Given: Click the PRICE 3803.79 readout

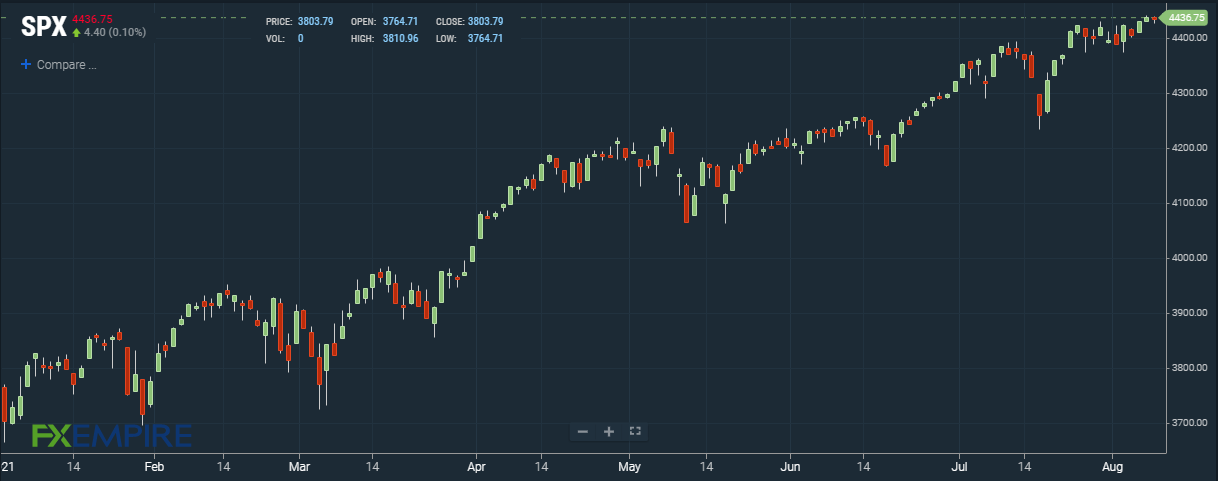Looking at the screenshot, I should [x=299, y=21].
